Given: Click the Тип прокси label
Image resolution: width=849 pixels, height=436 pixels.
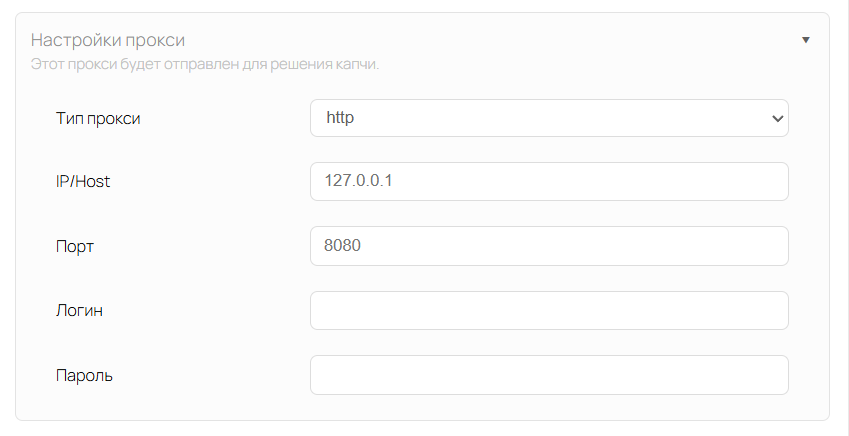Looking at the screenshot, I should coord(98,118).
